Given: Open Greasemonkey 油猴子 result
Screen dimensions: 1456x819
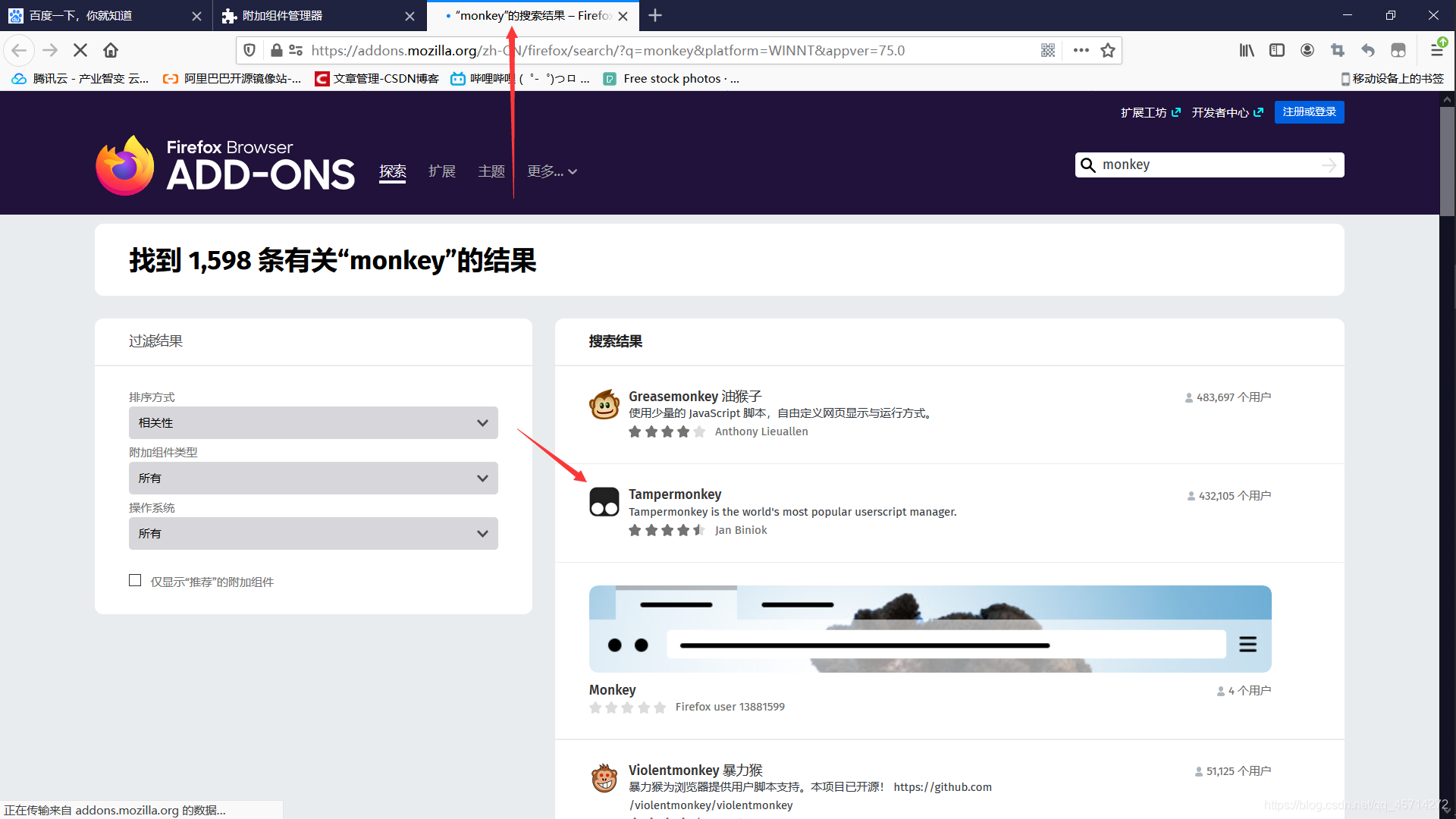Looking at the screenshot, I should click(695, 396).
